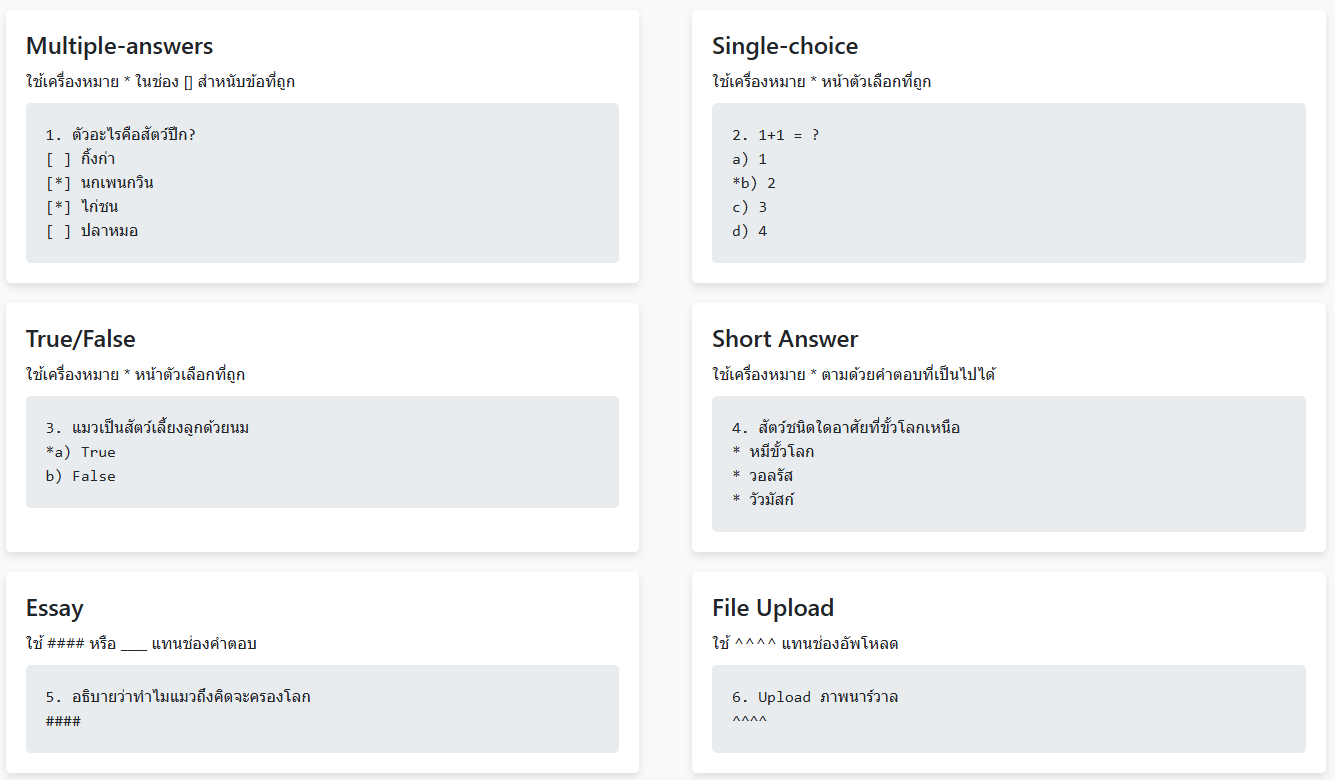Click the Short Answer heading
Image resolution: width=1335 pixels, height=780 pixels.
(784, 339)
